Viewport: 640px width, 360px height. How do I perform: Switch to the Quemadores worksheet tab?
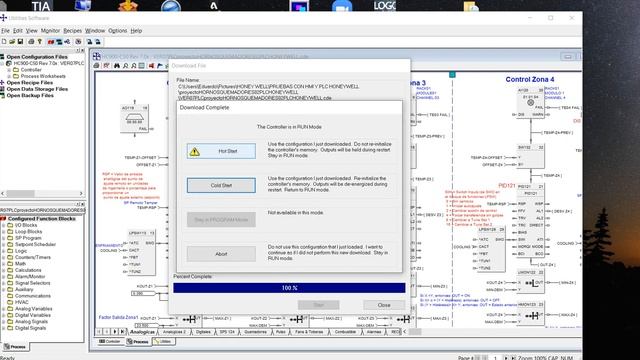(x=255, y=332)
